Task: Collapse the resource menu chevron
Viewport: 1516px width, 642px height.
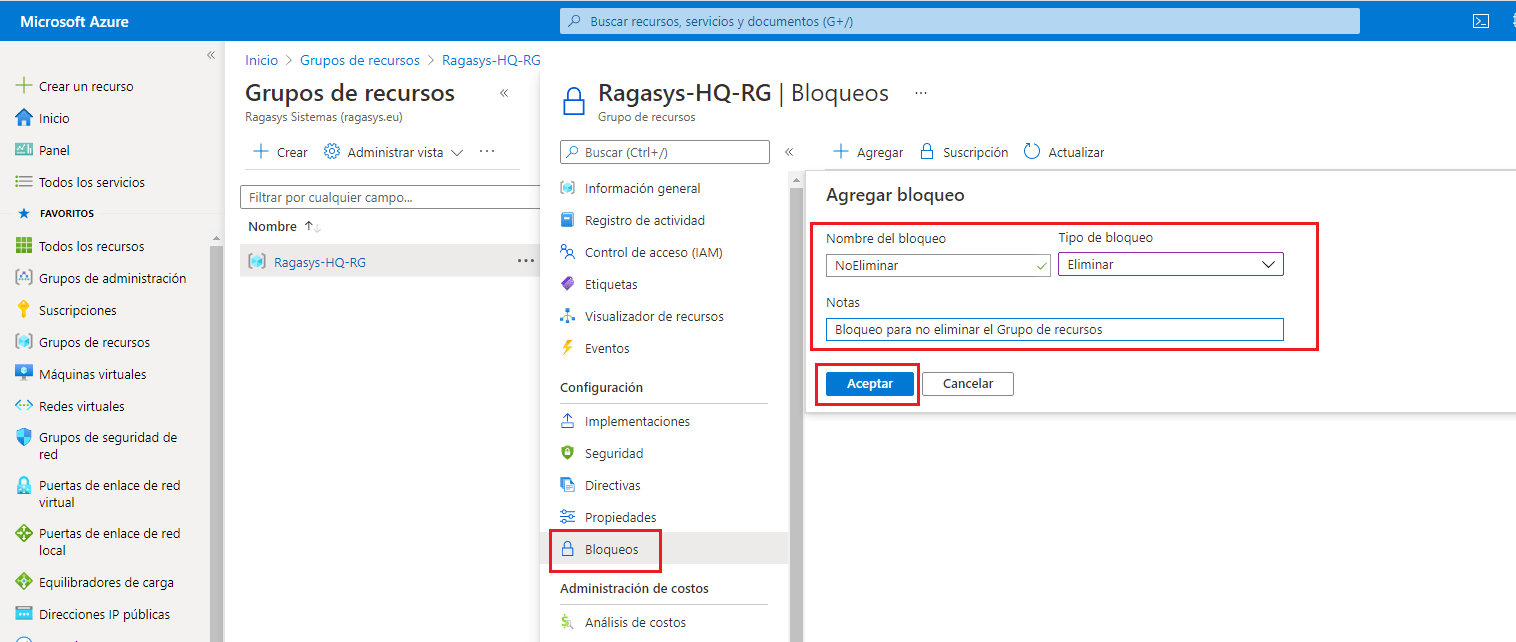Action: [x=789, y=152]
